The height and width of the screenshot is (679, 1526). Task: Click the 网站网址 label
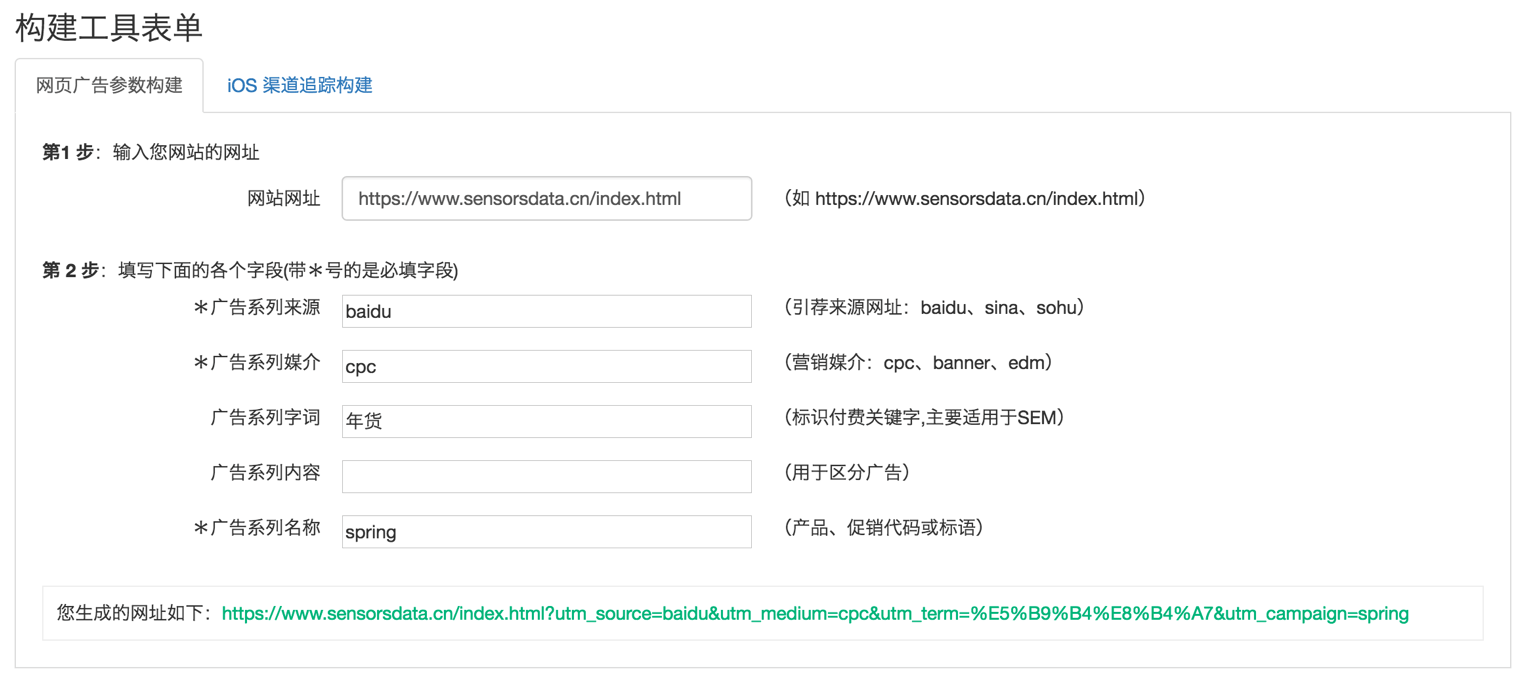[x=284, y=198]
